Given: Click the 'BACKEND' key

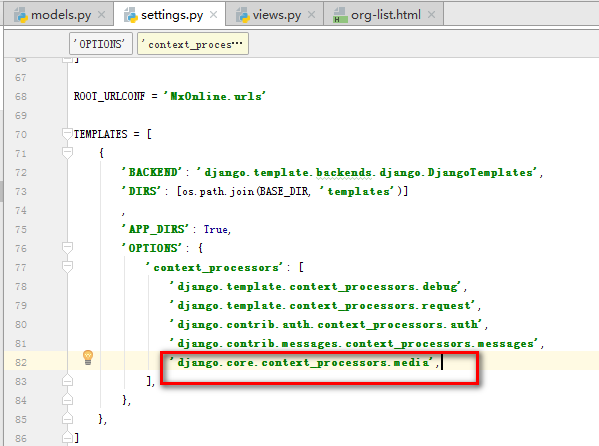Looking at the screenshot, I should pos(152,172).
